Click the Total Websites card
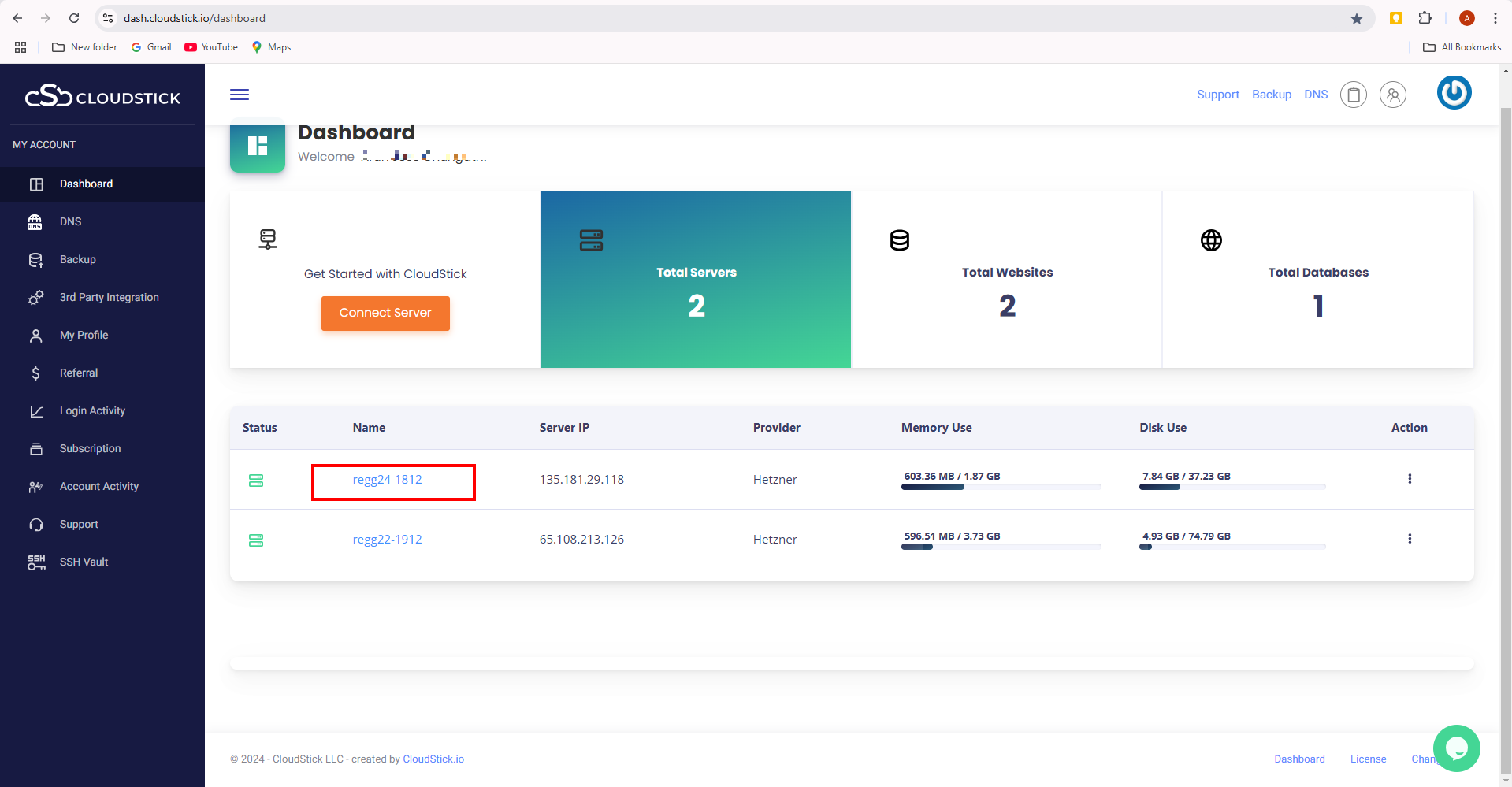 1006,280
